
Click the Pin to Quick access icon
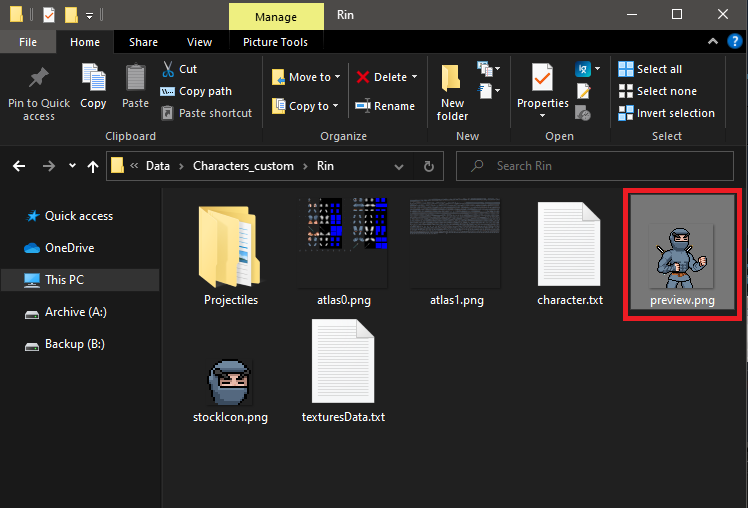(x=39, y=78)
